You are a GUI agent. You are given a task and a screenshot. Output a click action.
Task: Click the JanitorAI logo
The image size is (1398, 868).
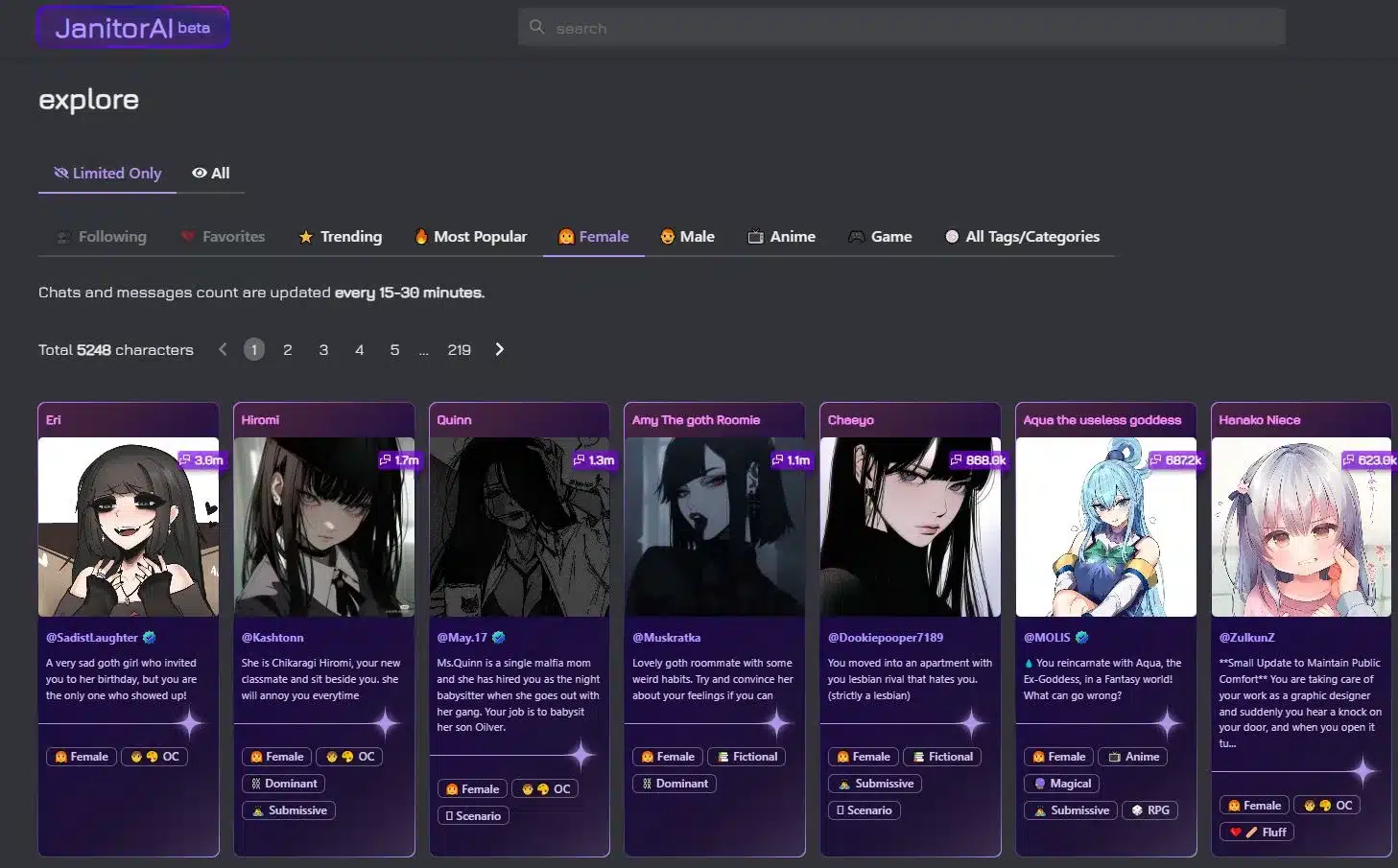pos(131,27)
